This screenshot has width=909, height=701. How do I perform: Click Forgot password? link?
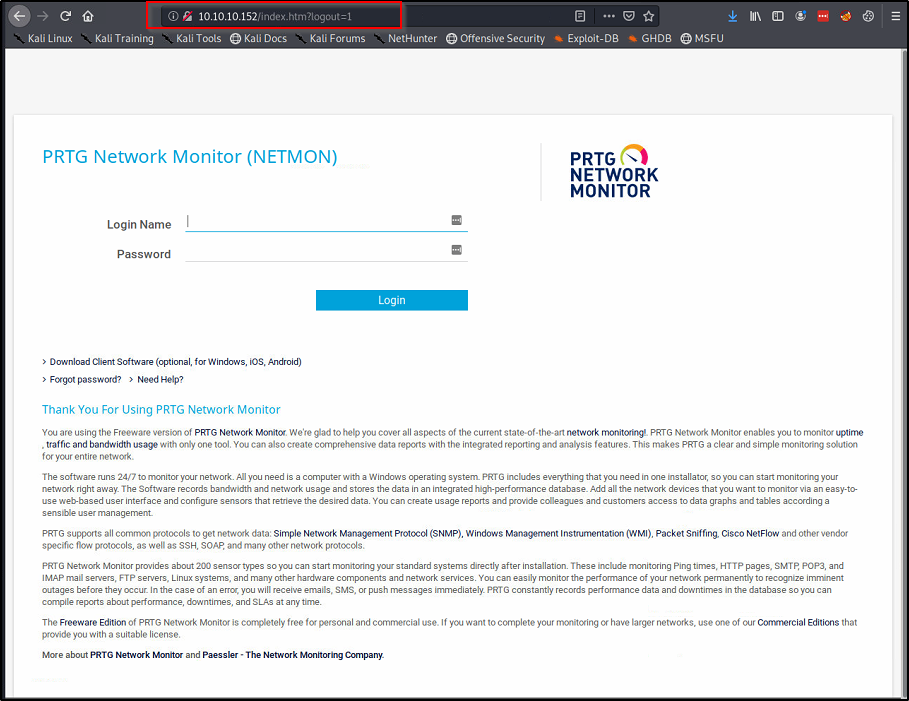pyautogui.click(x=85, y=380)
